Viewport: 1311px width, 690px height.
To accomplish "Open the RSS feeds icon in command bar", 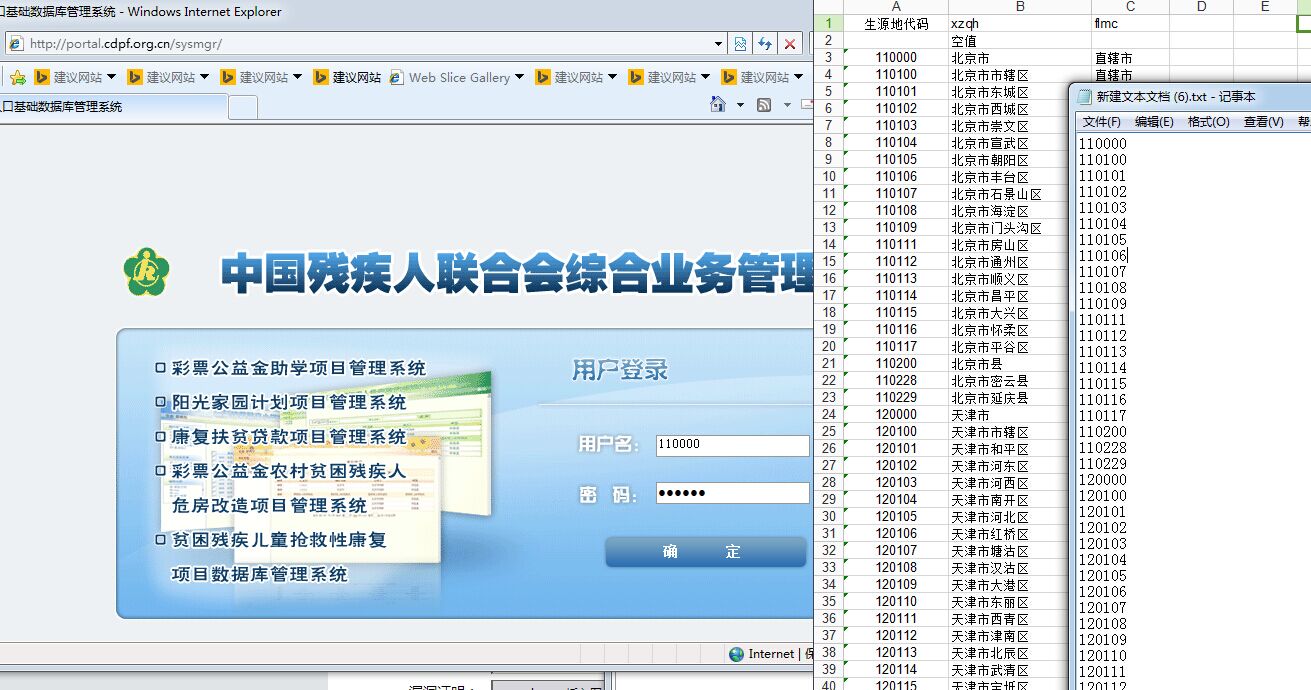I will pos(764,105).
